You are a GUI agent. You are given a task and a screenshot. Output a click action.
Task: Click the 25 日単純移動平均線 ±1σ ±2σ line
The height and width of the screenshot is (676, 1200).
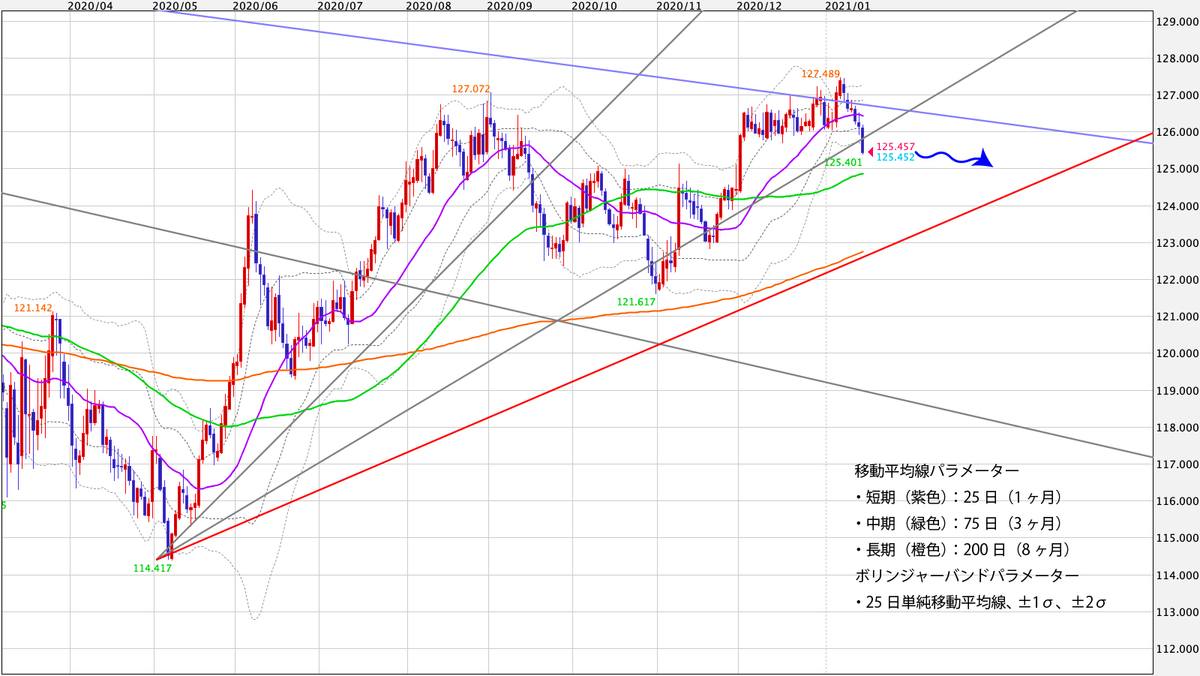980,602
